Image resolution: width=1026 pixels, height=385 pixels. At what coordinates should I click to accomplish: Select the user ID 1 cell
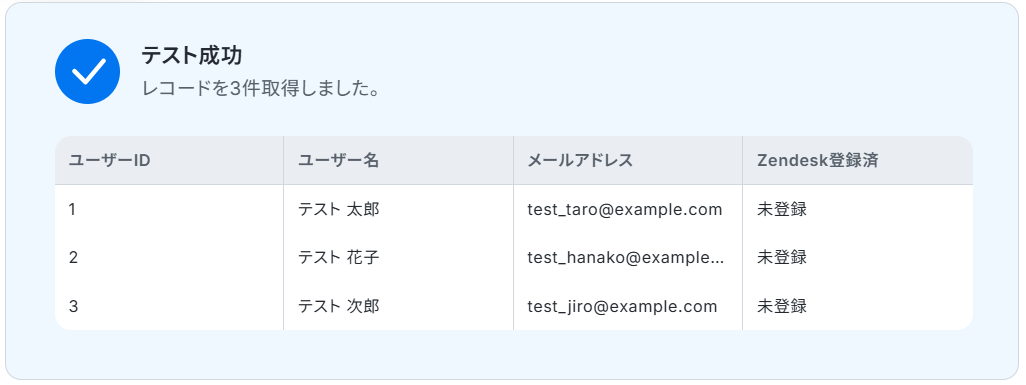[x=169, y=210]
